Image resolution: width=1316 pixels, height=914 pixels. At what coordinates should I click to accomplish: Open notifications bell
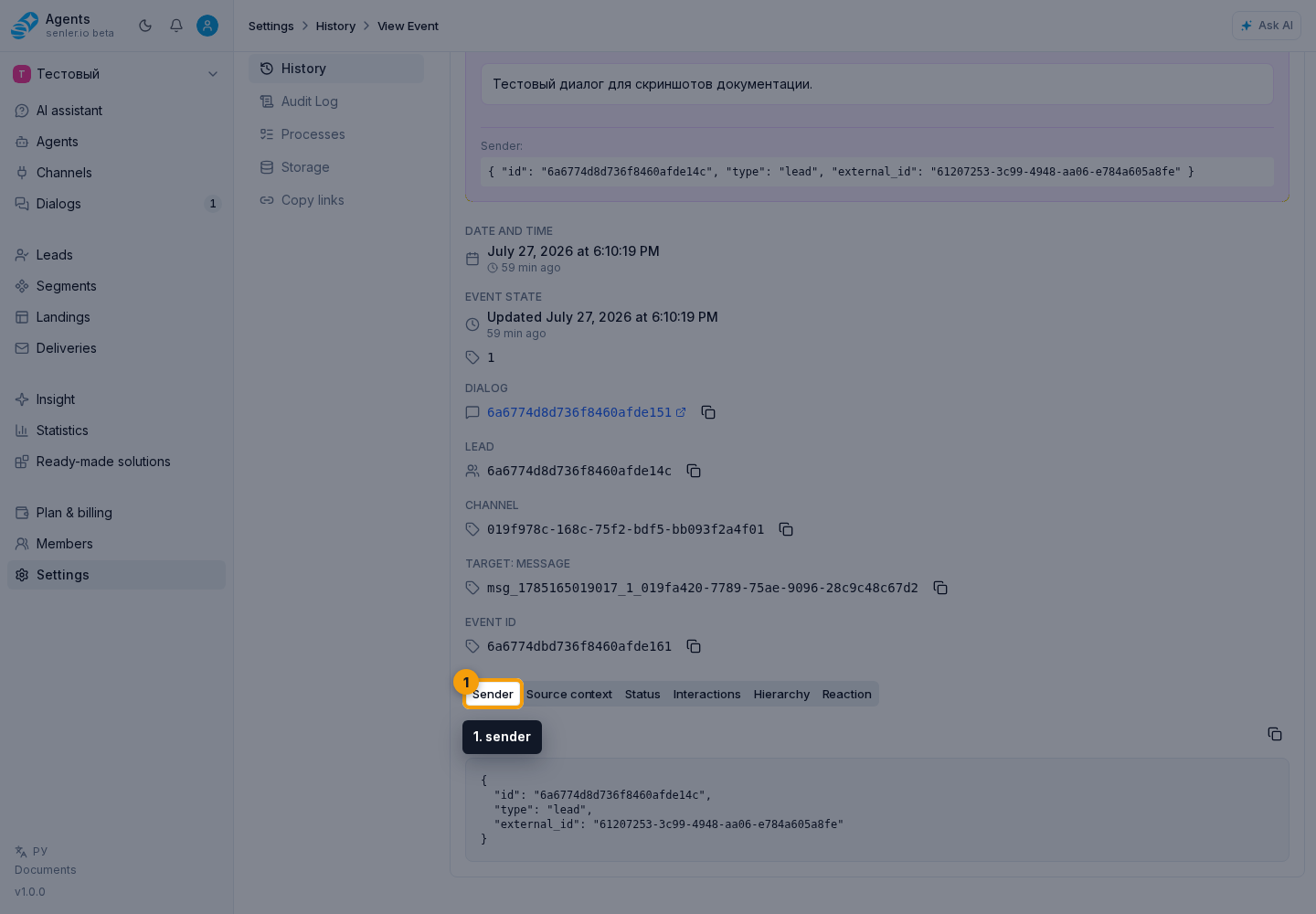click(x=176, y=26)
